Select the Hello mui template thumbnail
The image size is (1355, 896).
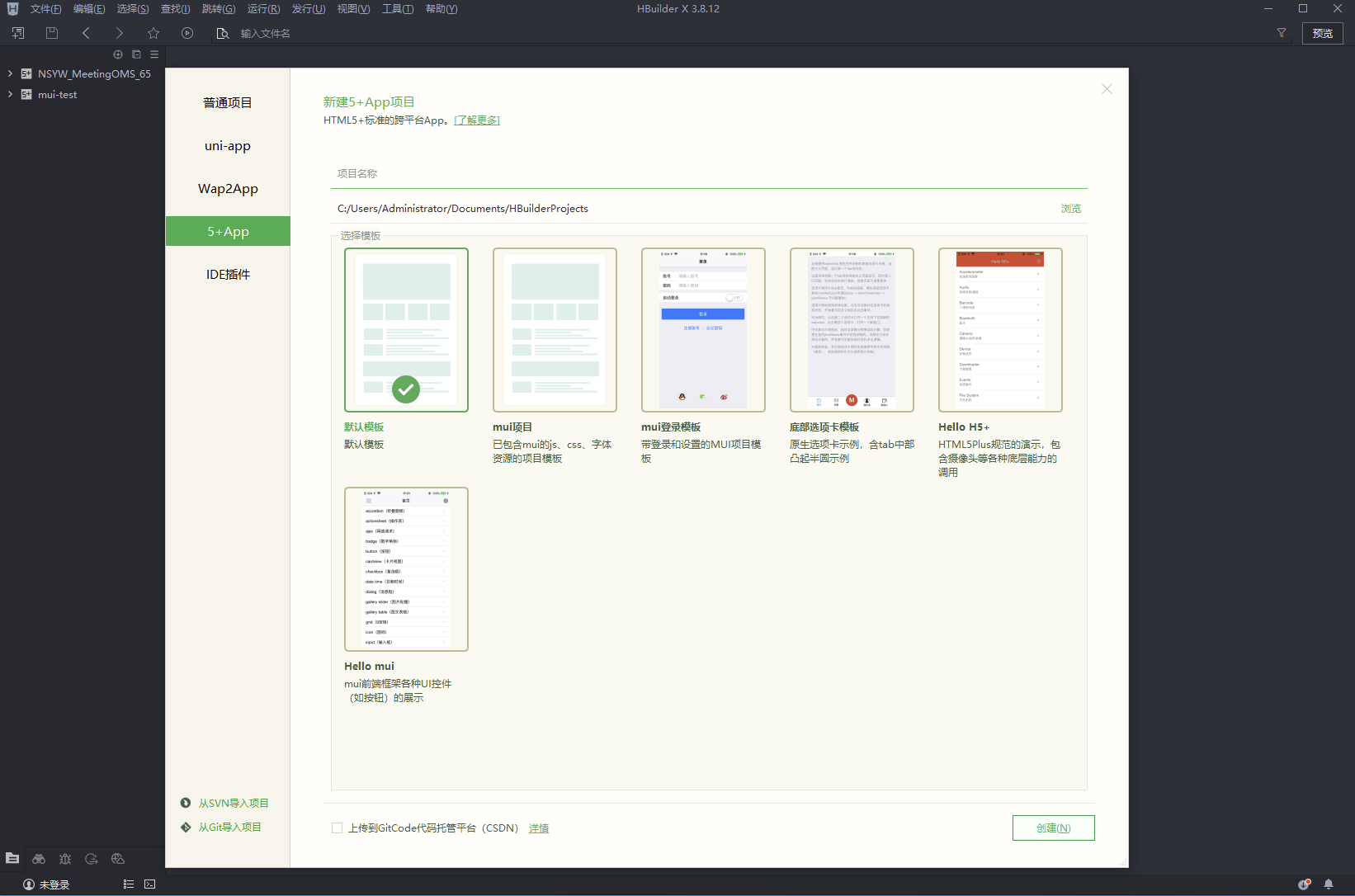pyautogui.click(x=406, y=569)
